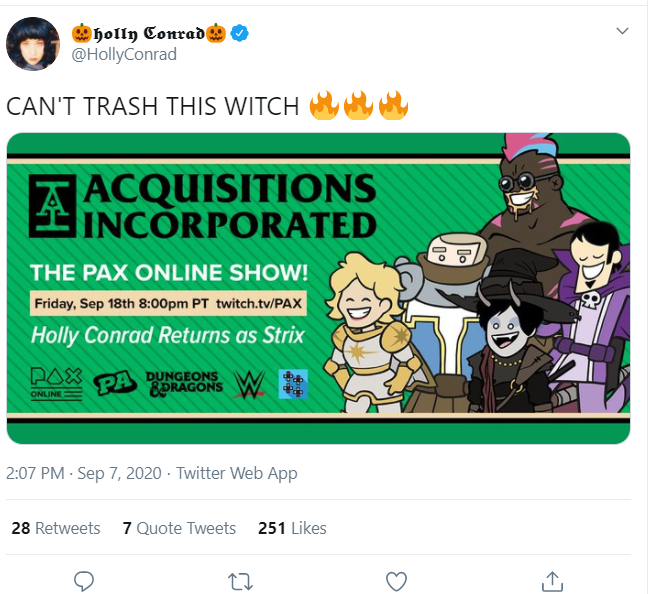Open the Acquisitions Incorporated banner image

[318, 288]
